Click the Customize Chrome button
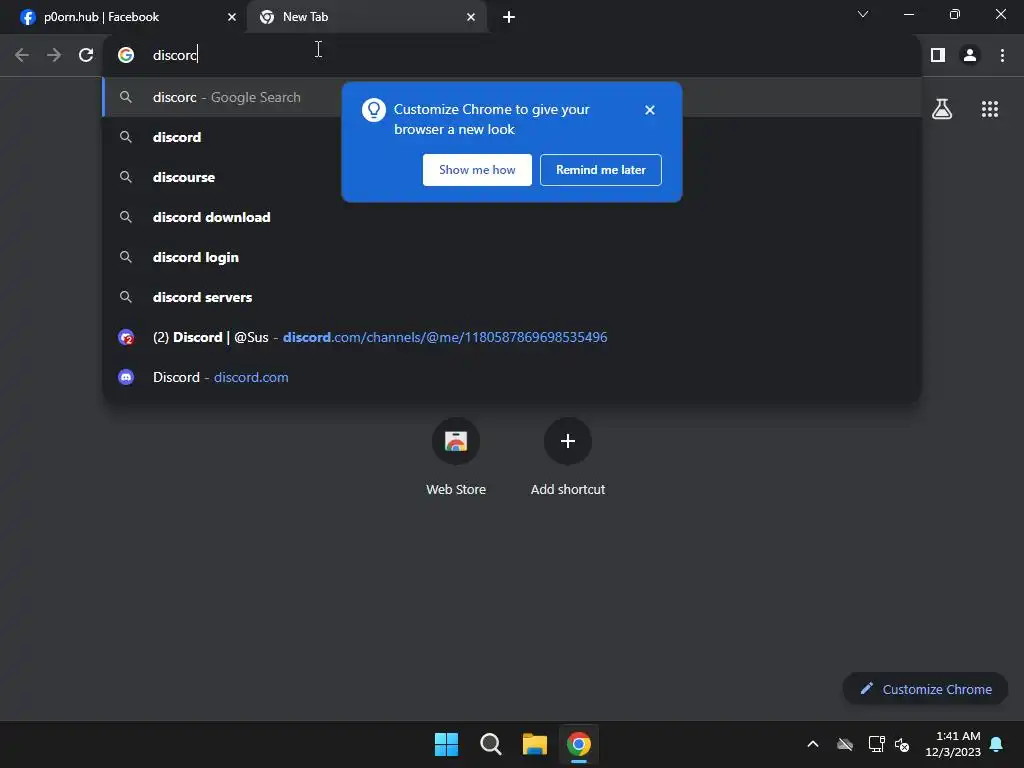The image size is (1024, 768). tap(925, 689)
